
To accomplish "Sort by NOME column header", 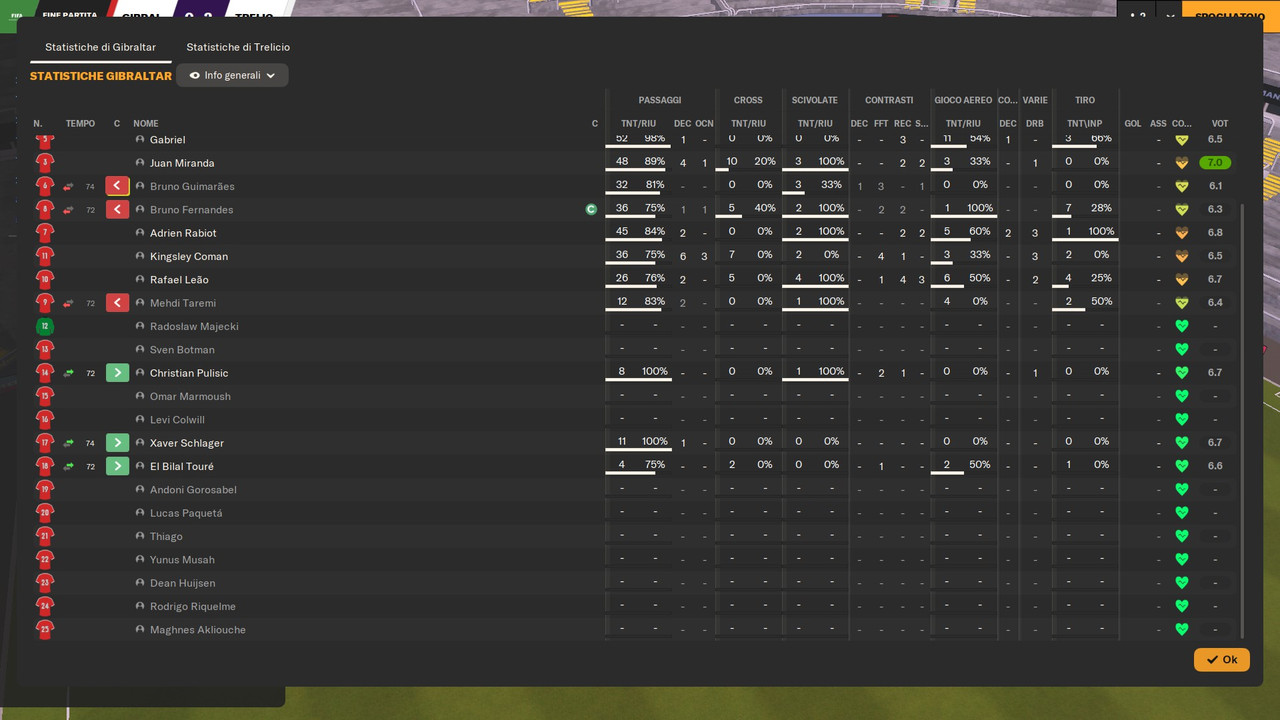I will point(146,124).
